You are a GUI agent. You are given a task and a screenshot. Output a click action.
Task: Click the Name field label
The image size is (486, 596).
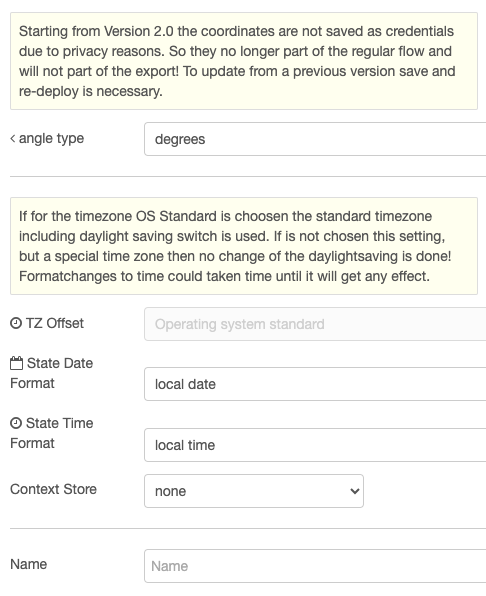(28, 564)
